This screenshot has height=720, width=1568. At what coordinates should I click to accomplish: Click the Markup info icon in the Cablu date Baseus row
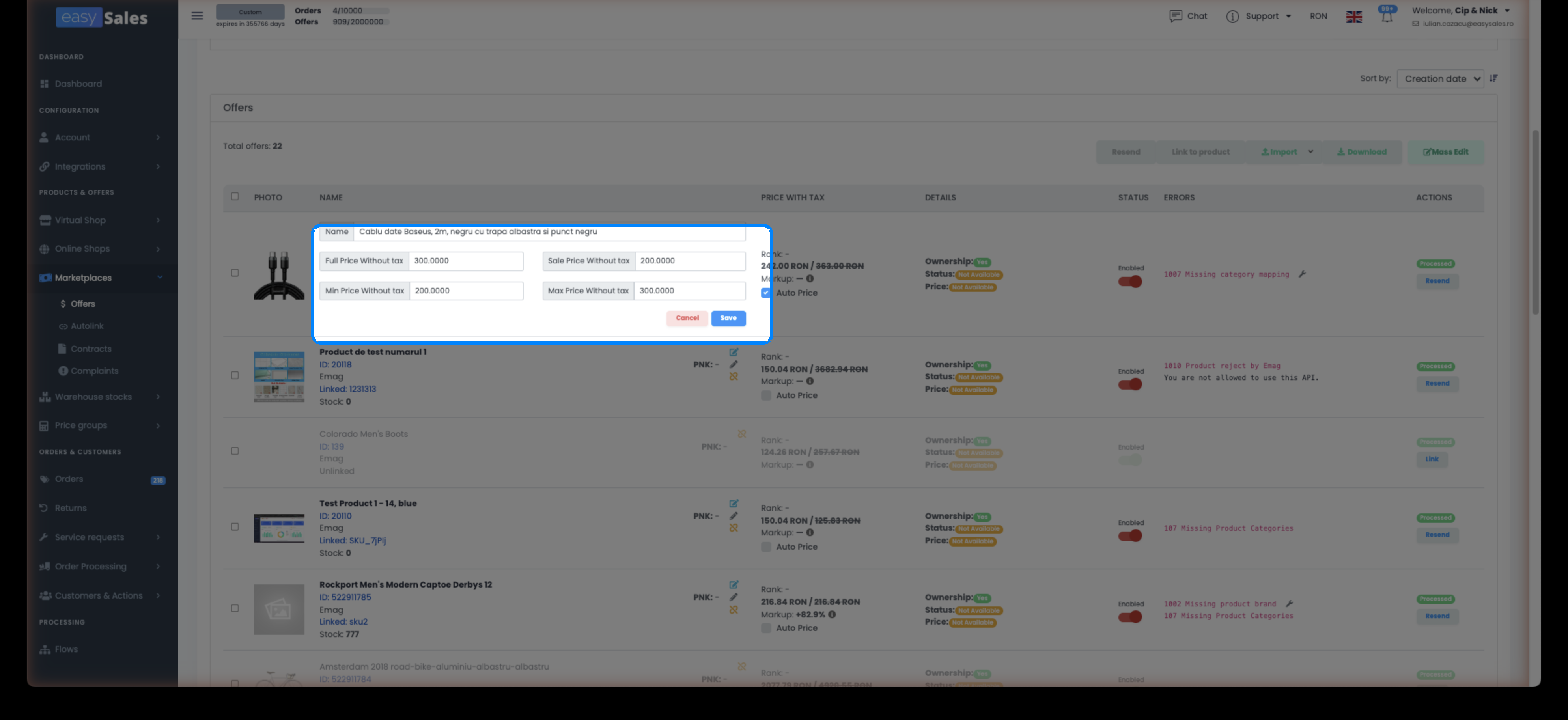pos(810,279)
